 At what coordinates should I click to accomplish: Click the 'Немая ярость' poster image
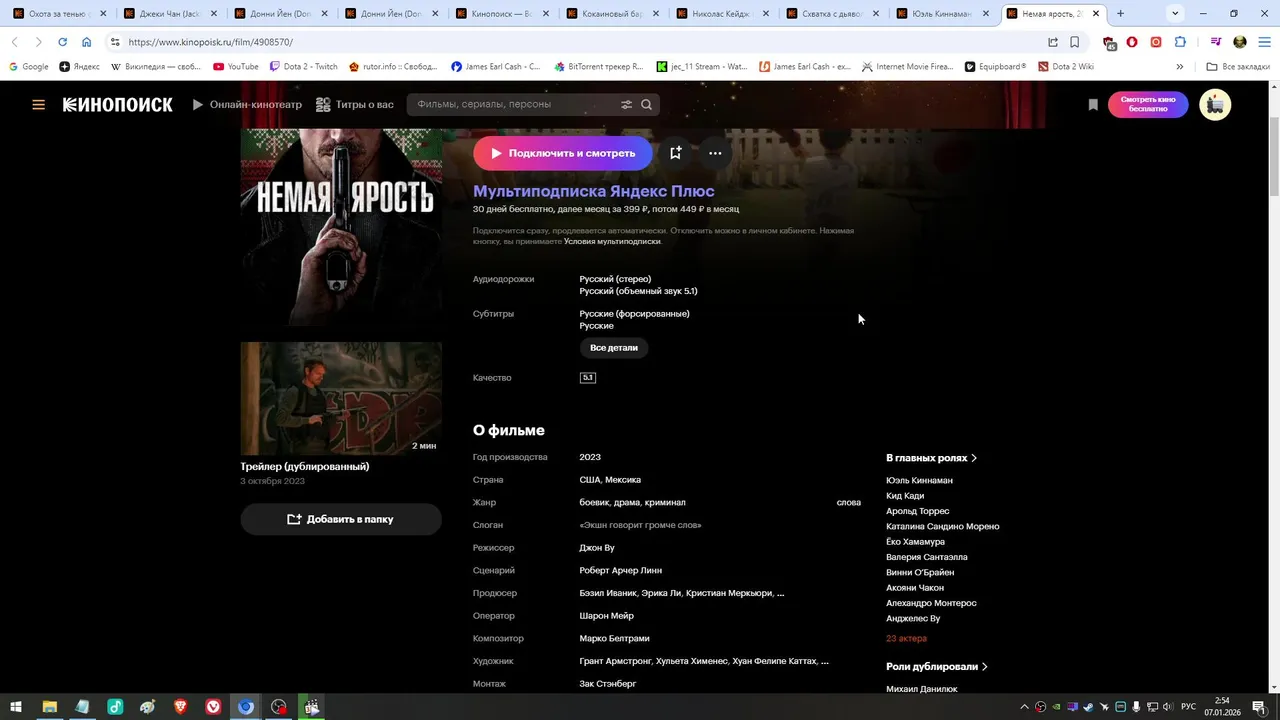pos(341,227)
